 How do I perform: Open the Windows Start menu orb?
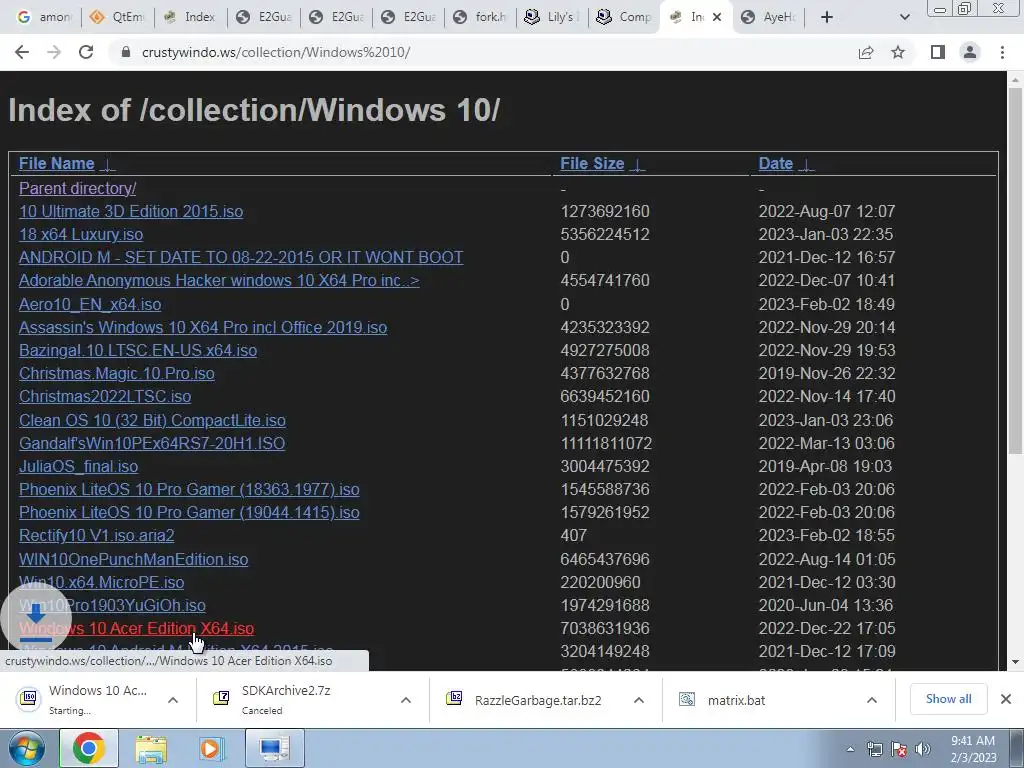tap(27, 748)
